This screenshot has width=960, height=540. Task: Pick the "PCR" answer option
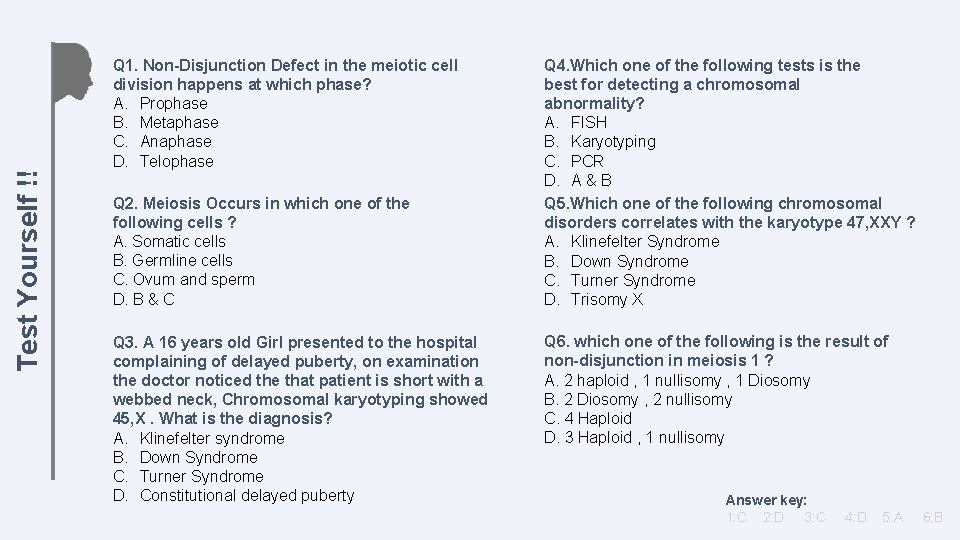click(587, 161)
